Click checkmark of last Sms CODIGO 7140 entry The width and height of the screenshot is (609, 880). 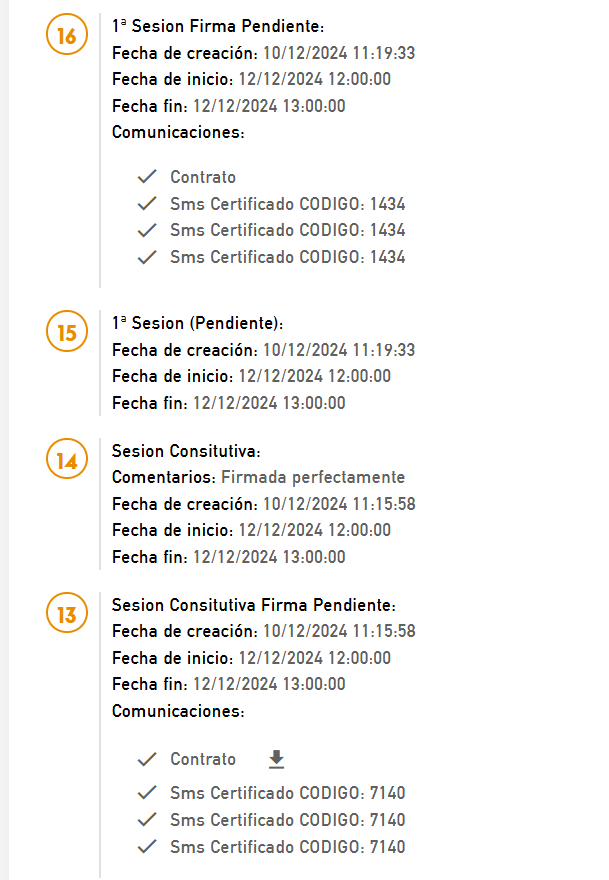click(x=148, y=847)
